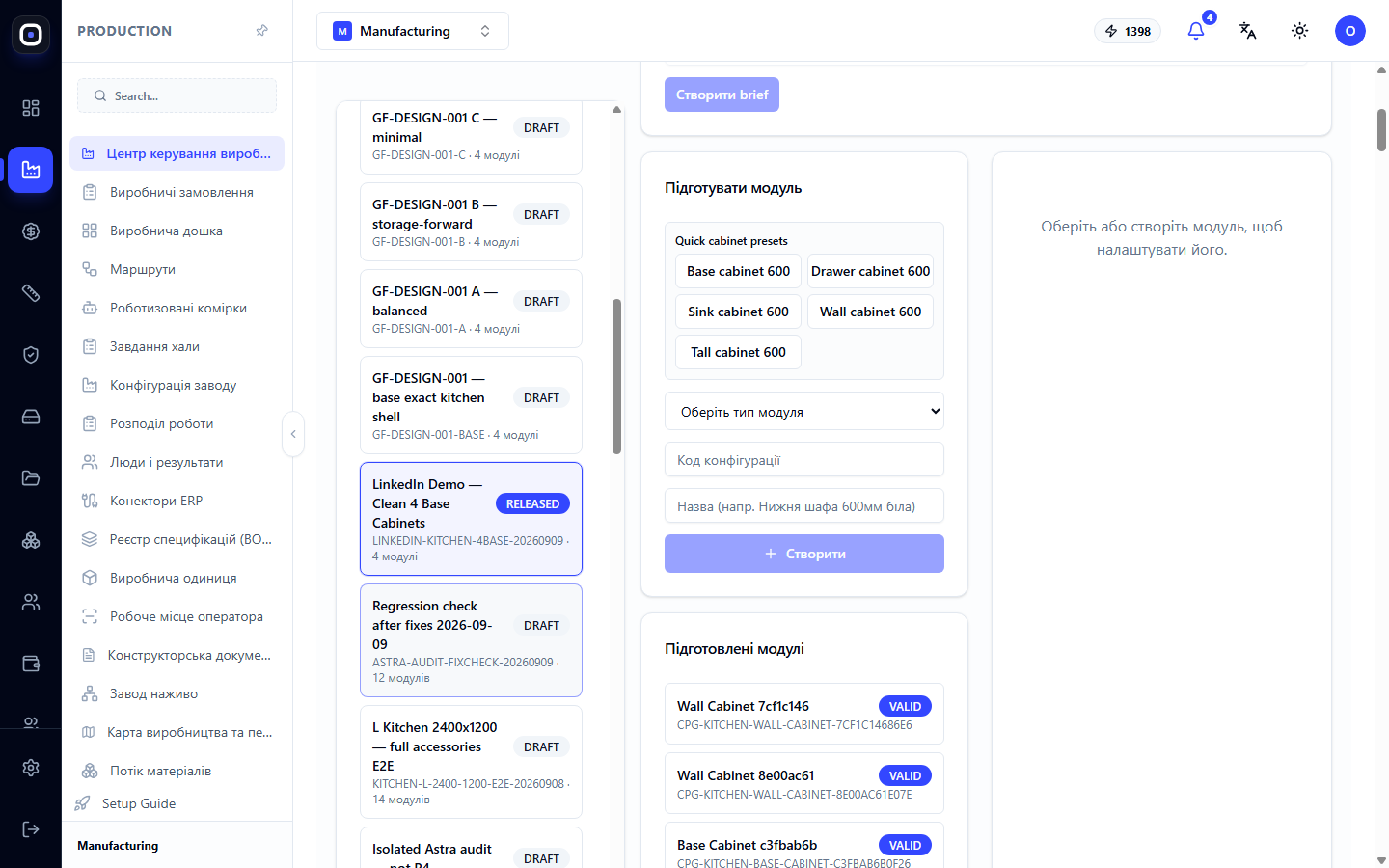Open Виробничі замовлення menu item
Viewport: 1389px width, 868px height.
click(x=177, y=192)
